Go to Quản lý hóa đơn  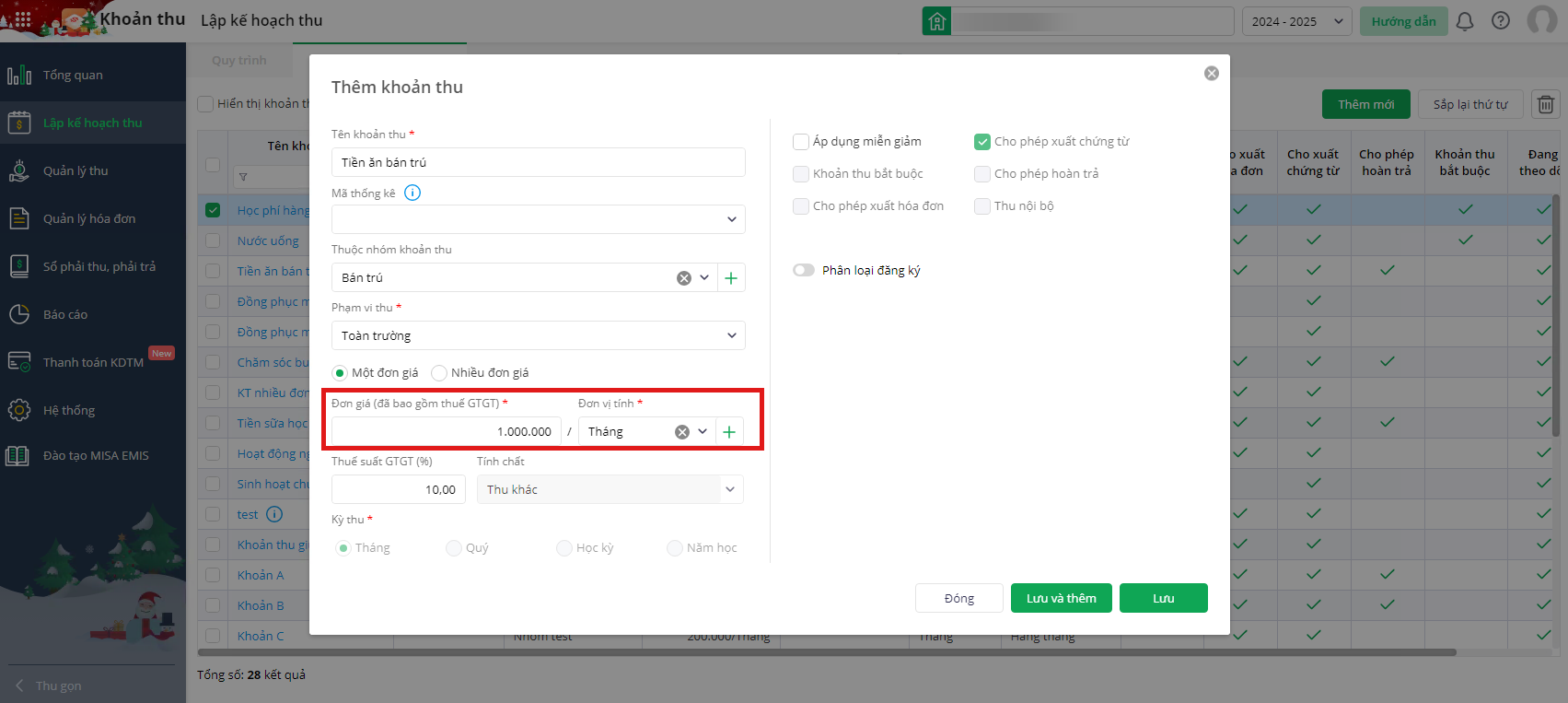point(88,219)
